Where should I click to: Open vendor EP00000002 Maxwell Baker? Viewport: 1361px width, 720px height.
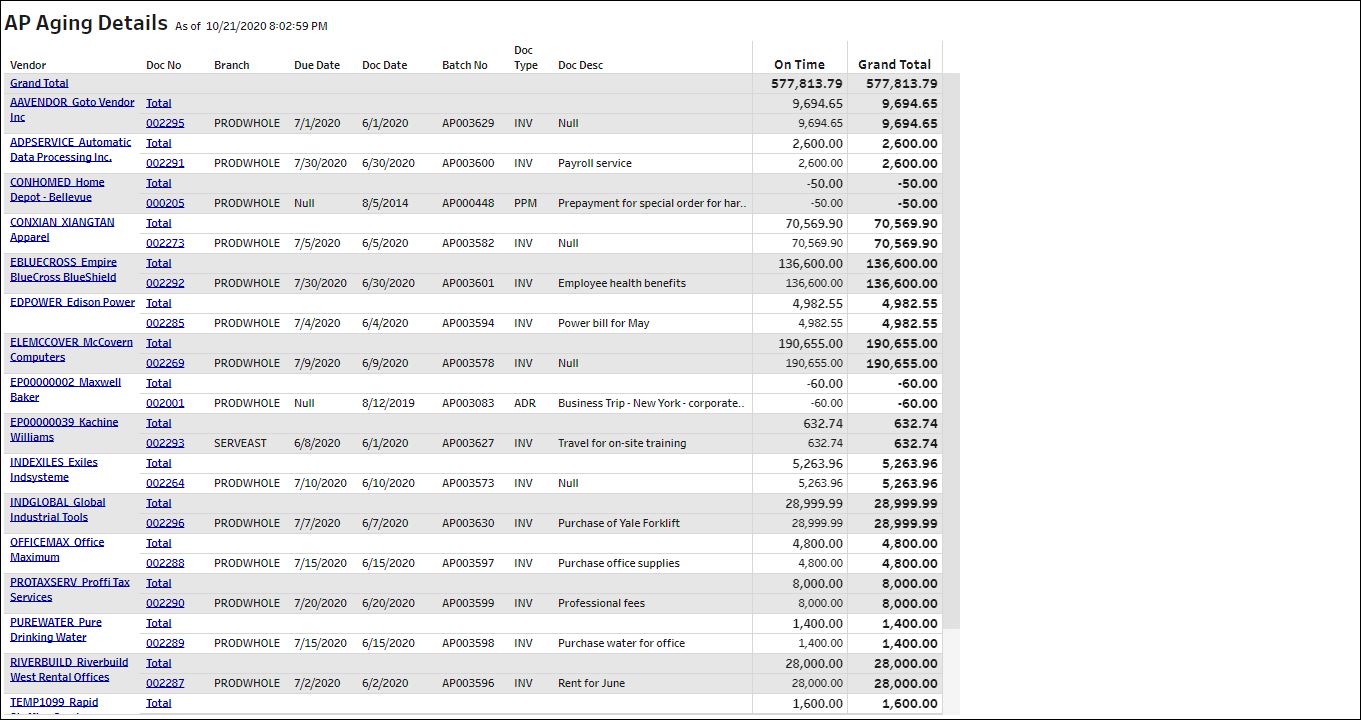pos(65,389)
